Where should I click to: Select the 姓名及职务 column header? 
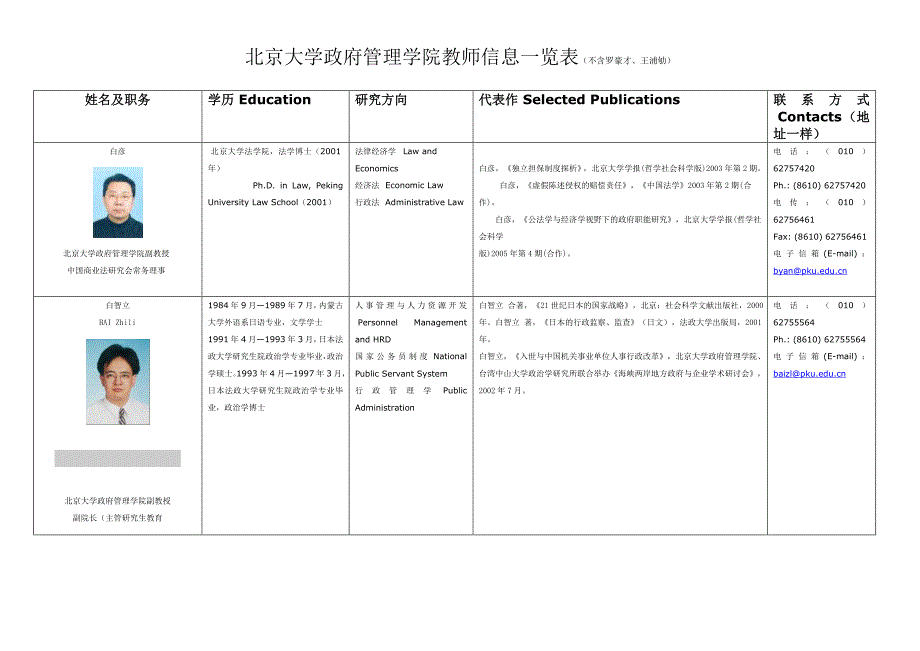tap(118, 100)
